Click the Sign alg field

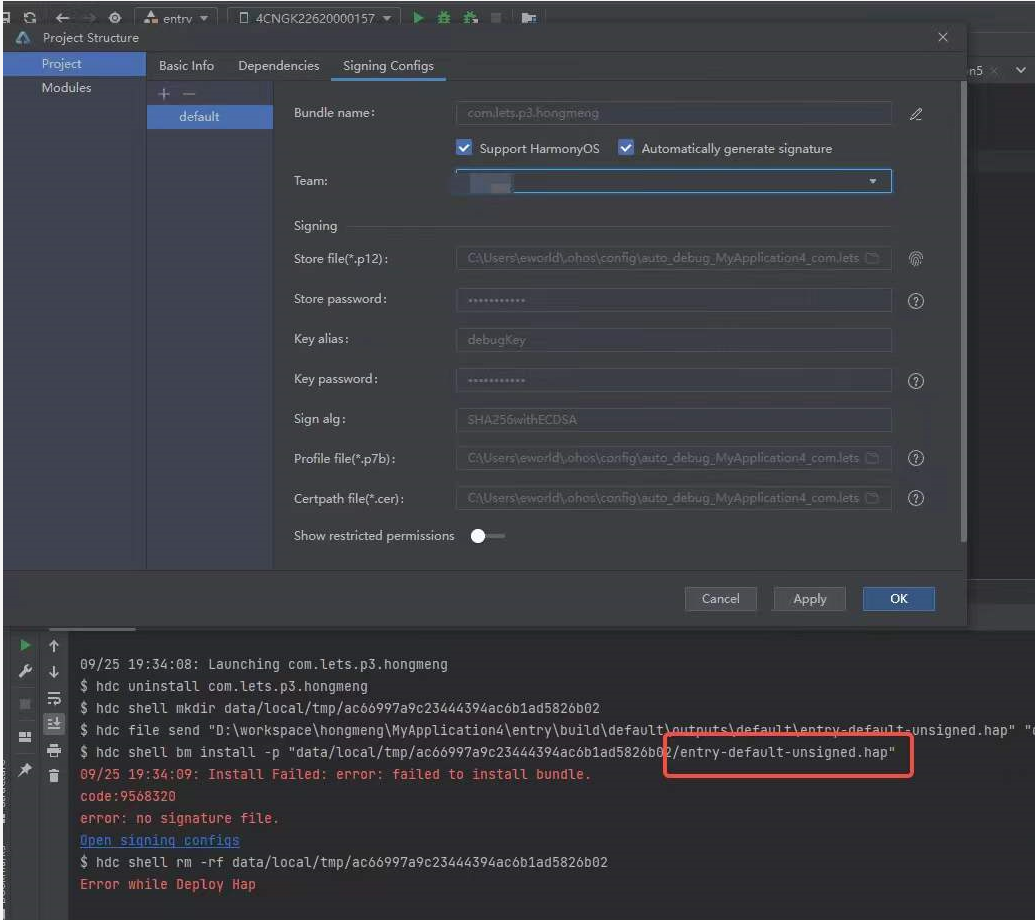673,420
